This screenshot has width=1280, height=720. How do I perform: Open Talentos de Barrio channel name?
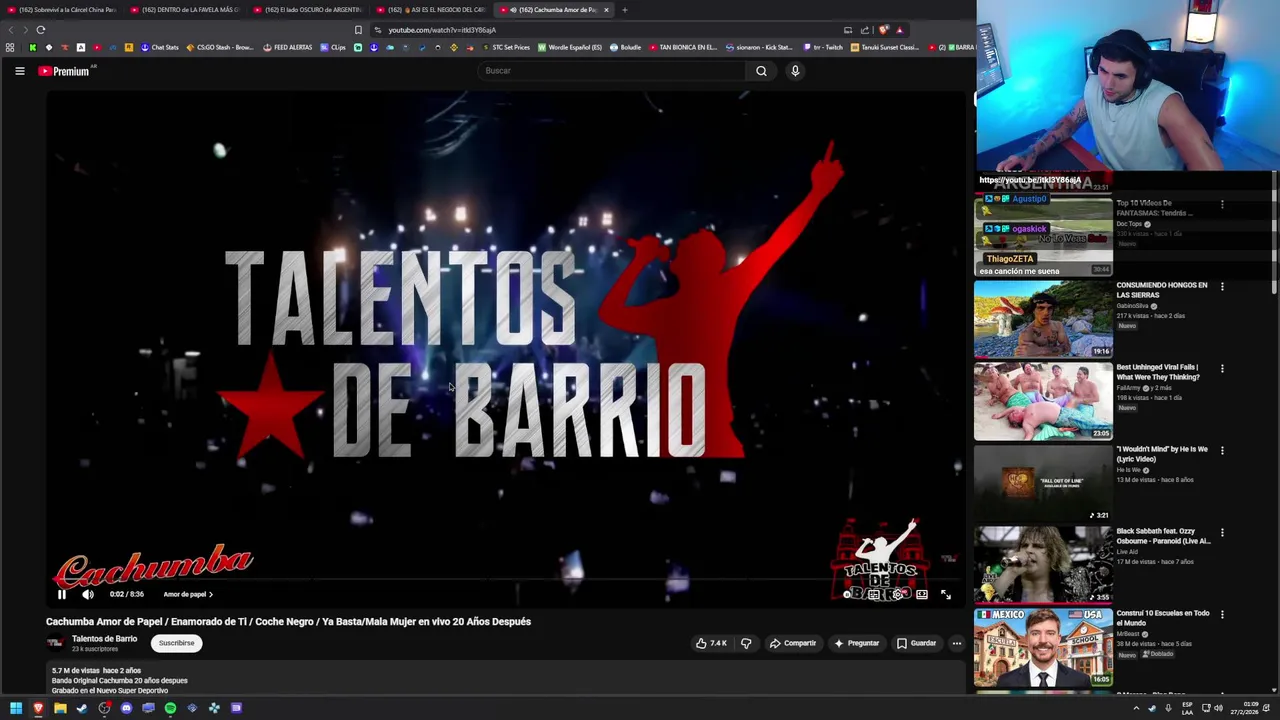point(104,639)
